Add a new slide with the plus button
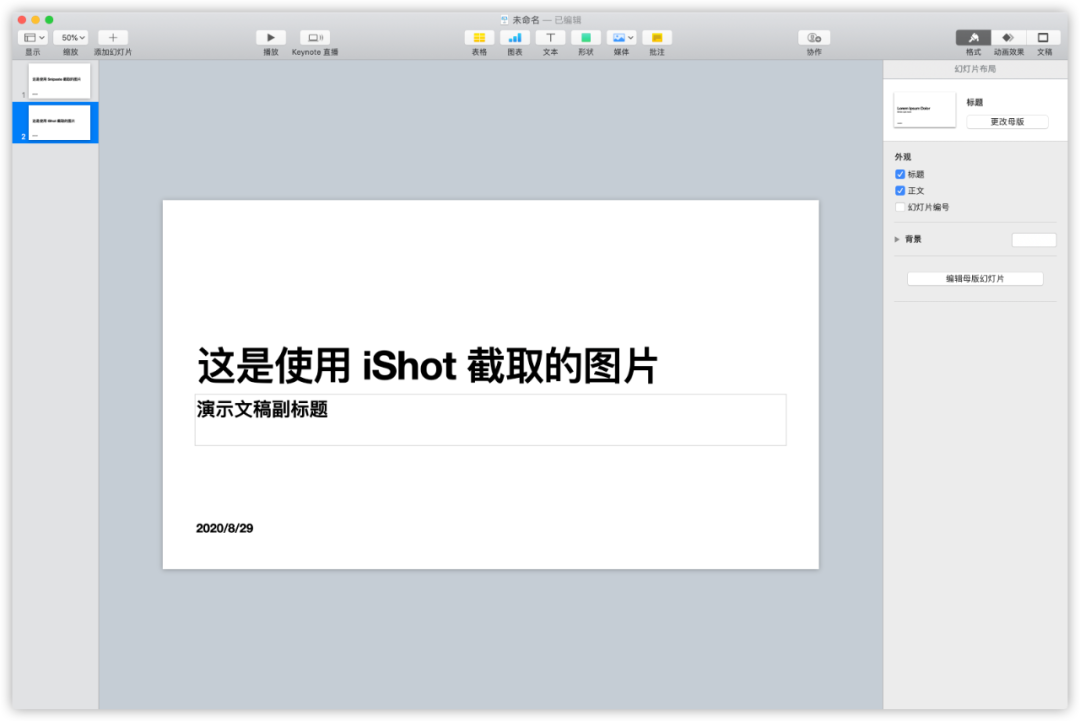Image resolution: width=1080 pixels, height=721 pixels. (x=113, y=38)
